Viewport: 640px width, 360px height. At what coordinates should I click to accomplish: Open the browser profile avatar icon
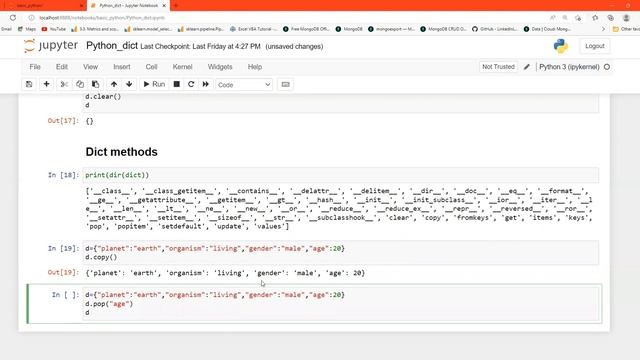click(x=626, y=18)
